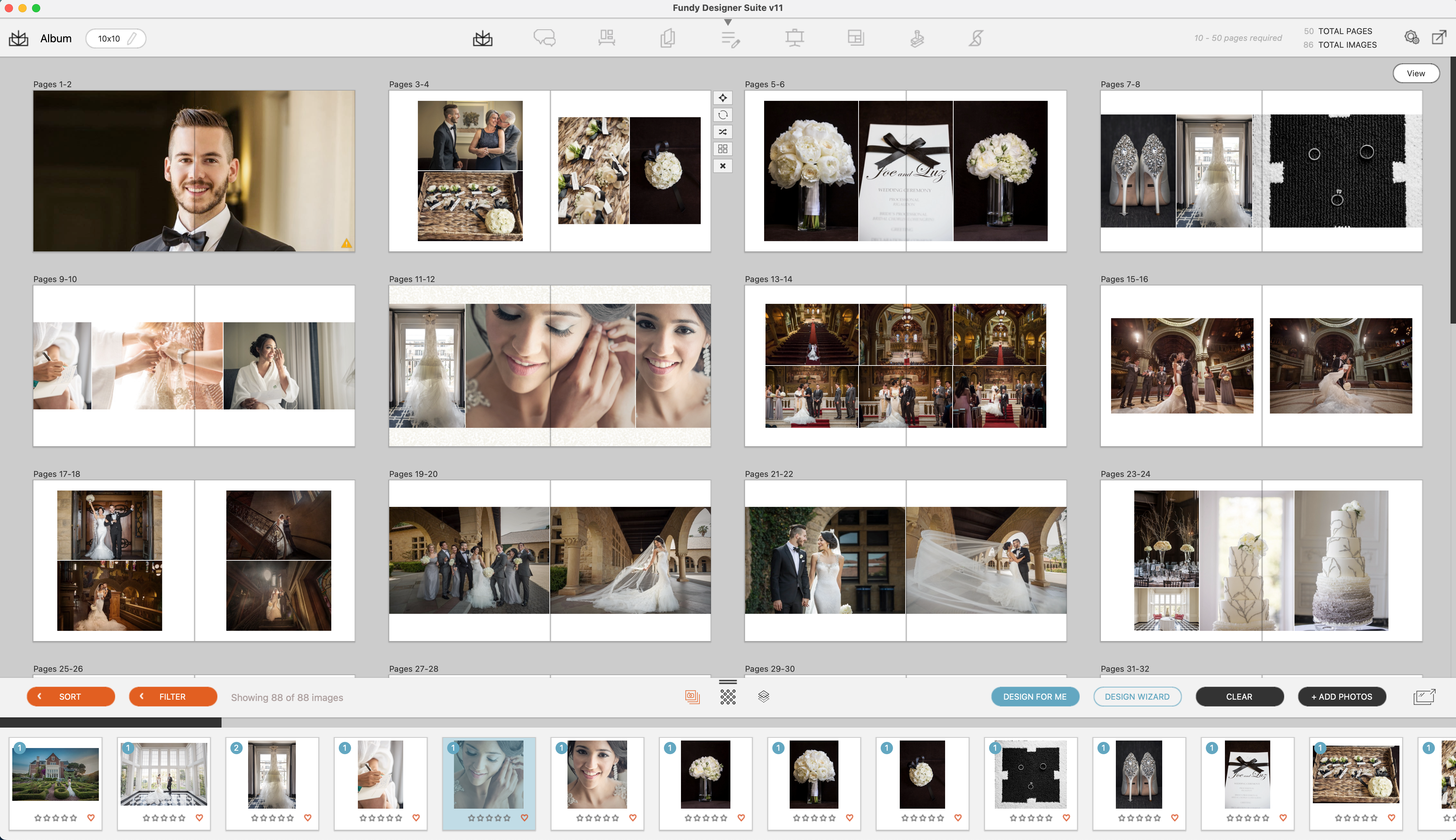Rate the boutonniere basket photo using its stars

click(1355, 818)
